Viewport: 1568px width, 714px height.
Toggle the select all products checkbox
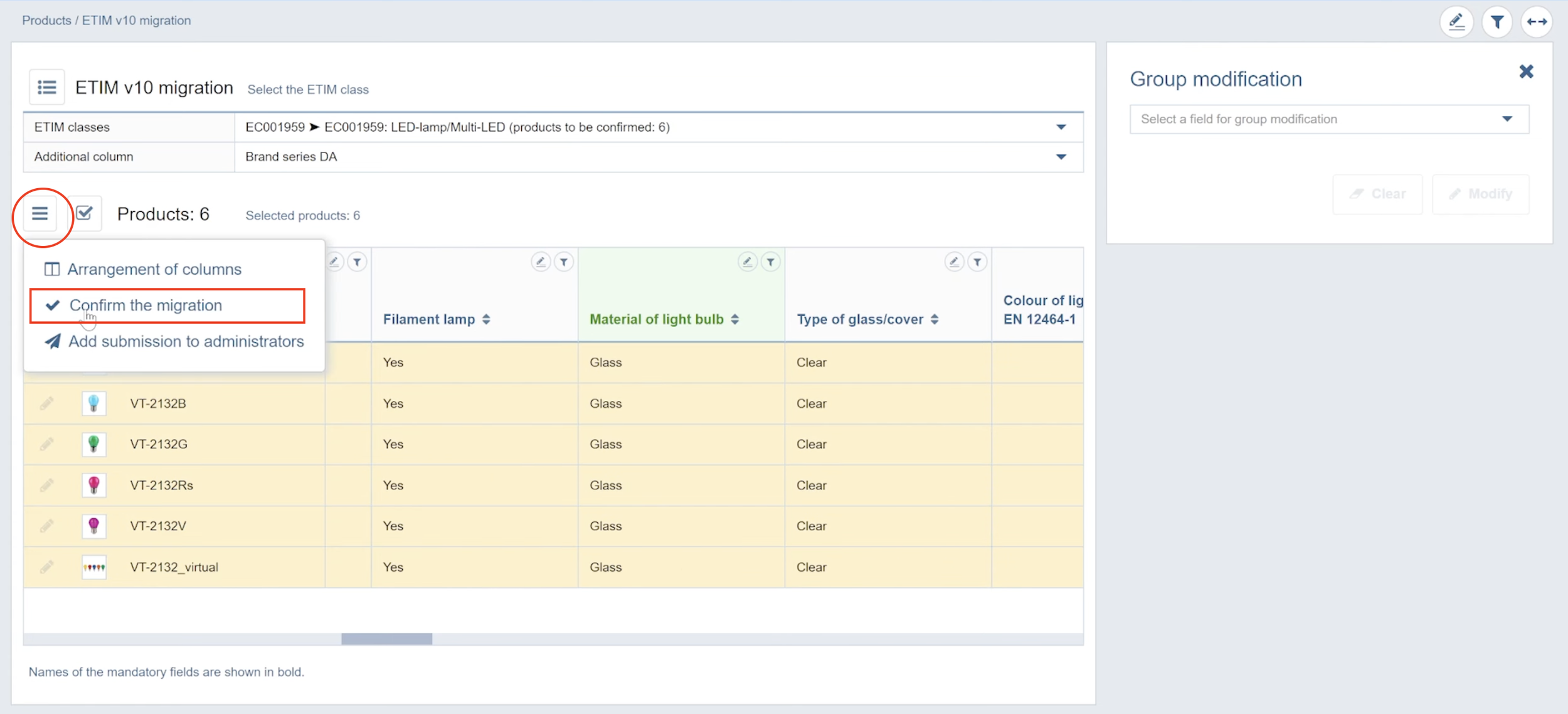[x=85, y=214]
